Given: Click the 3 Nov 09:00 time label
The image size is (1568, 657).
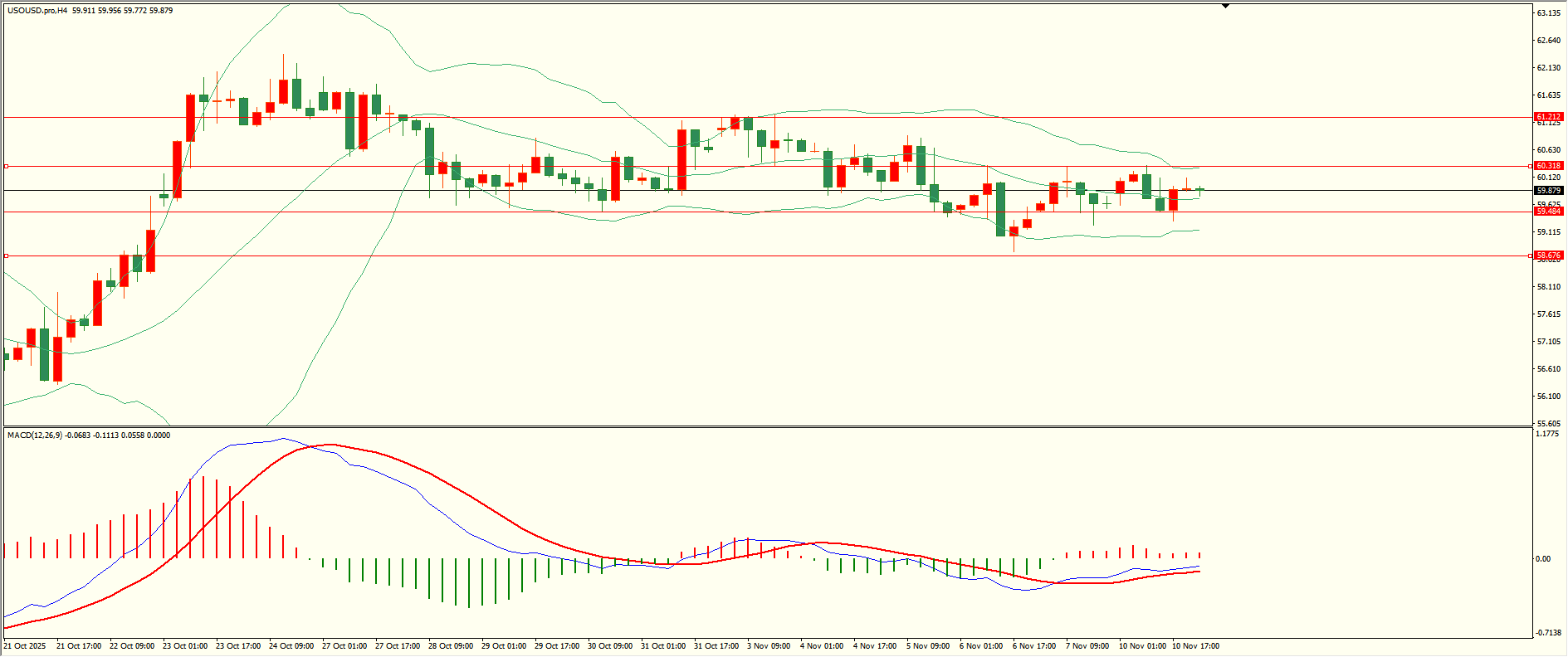Looking at the screenshot, I should coord(769,646).
